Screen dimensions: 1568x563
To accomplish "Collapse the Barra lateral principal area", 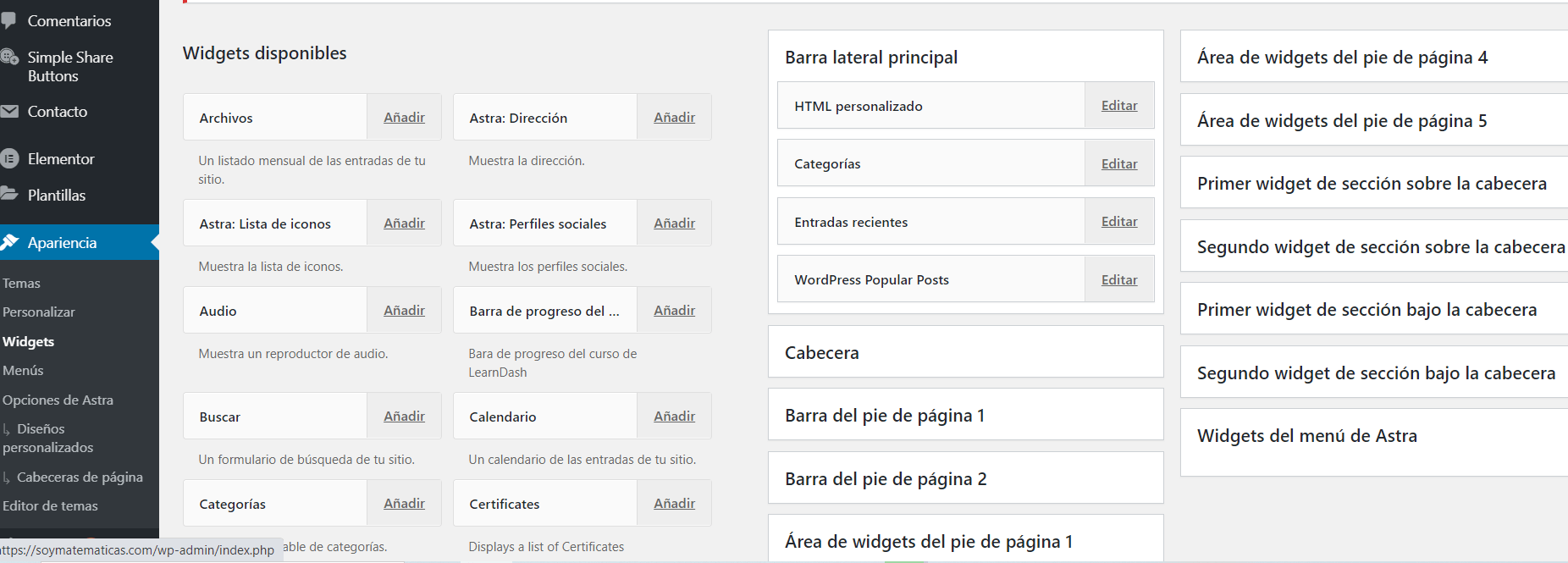I will pyautogui.click(x=965, y=57).
